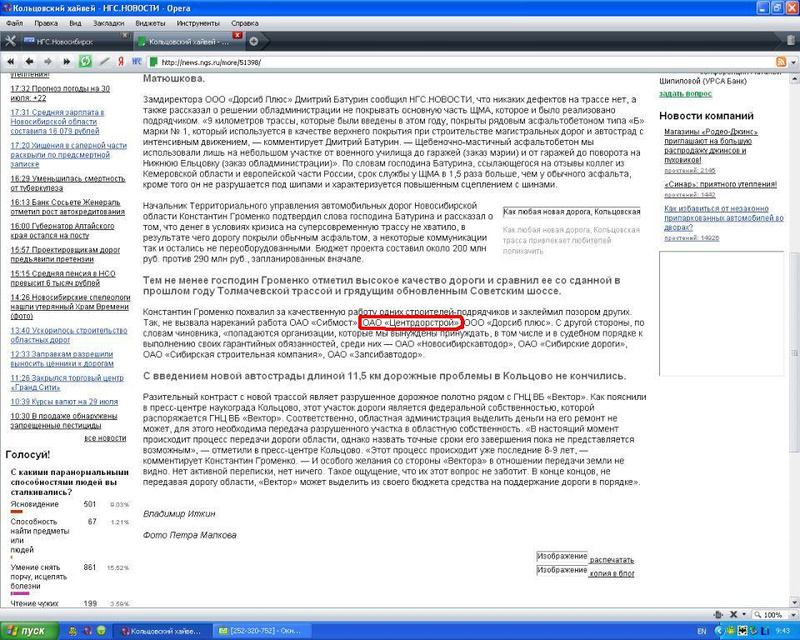The width and height of the screenshot is (800, 640).
Task: Click the empty ad frame under Новости компаний
Action: [x=721, y=313]
